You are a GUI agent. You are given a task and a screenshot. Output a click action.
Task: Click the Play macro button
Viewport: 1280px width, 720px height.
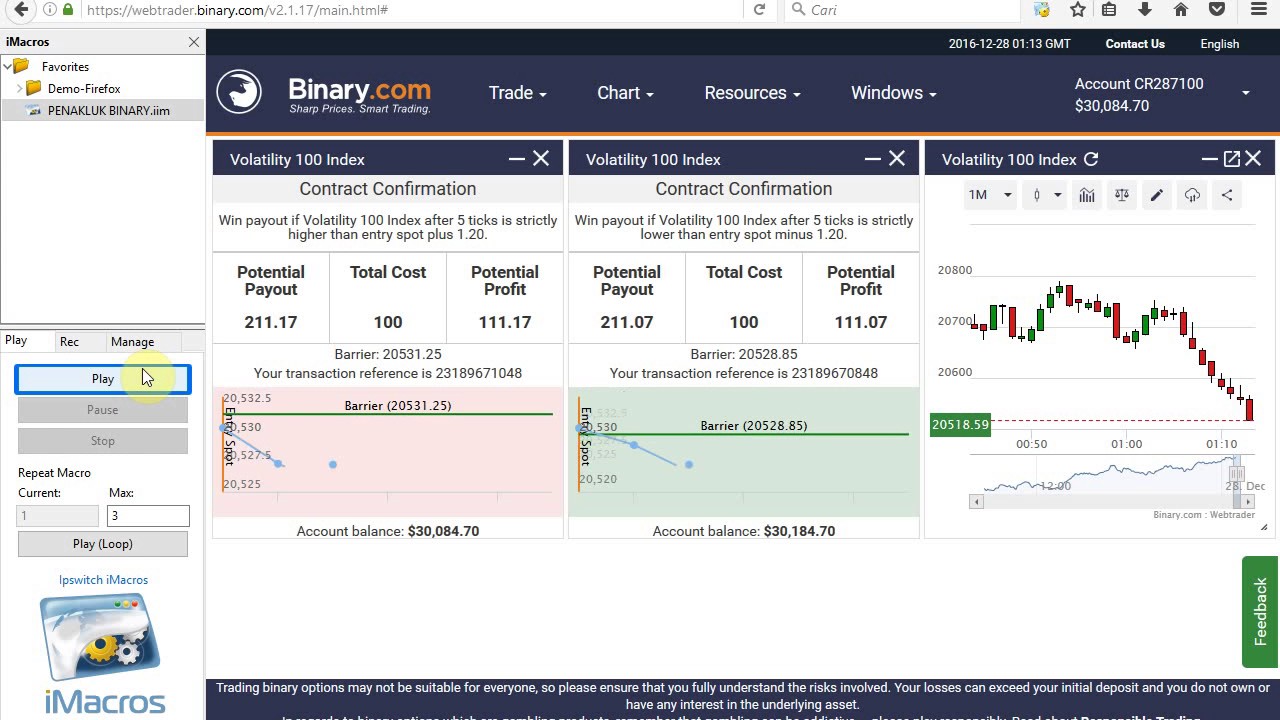103,379
